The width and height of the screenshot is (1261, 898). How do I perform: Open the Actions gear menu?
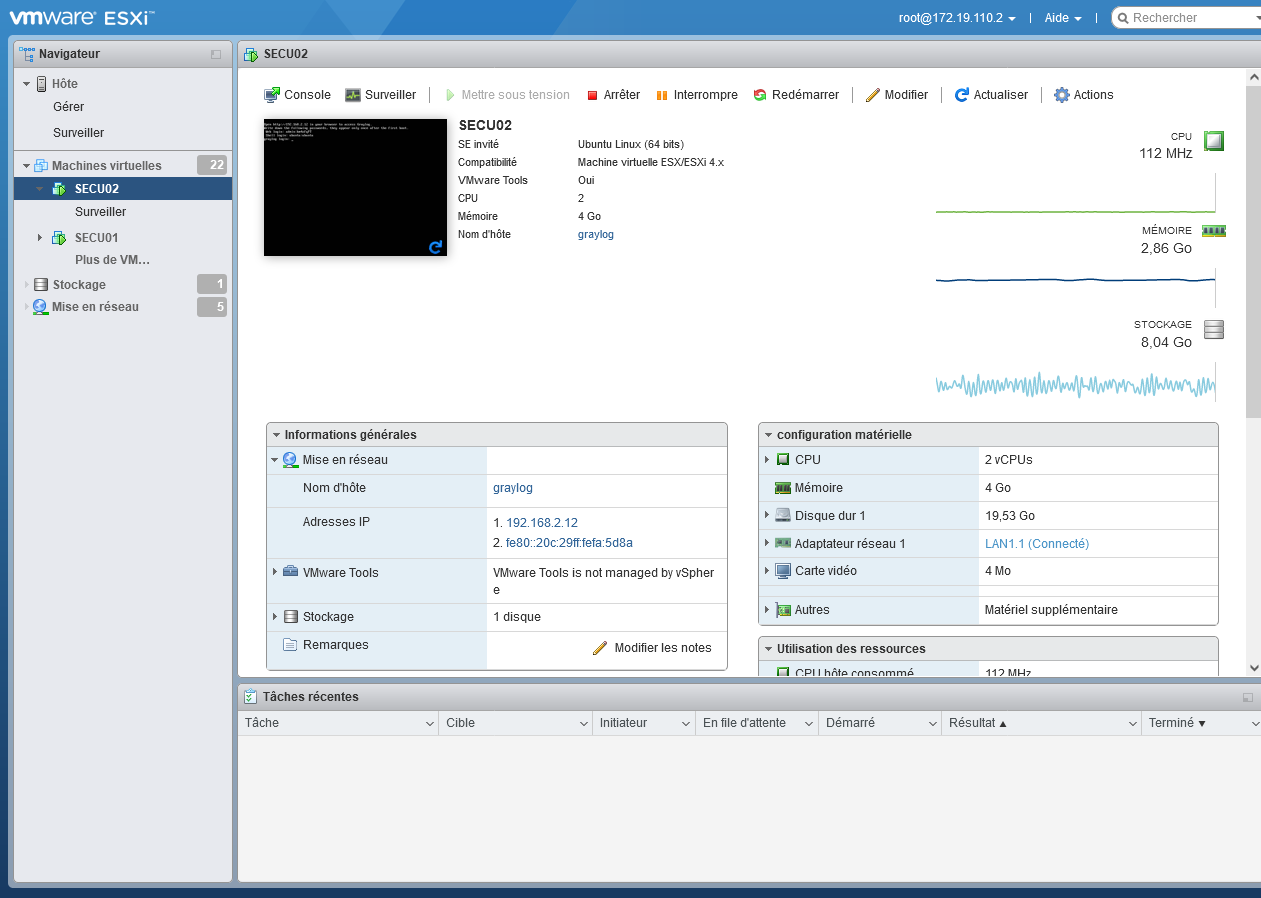tap(1062, 95)
